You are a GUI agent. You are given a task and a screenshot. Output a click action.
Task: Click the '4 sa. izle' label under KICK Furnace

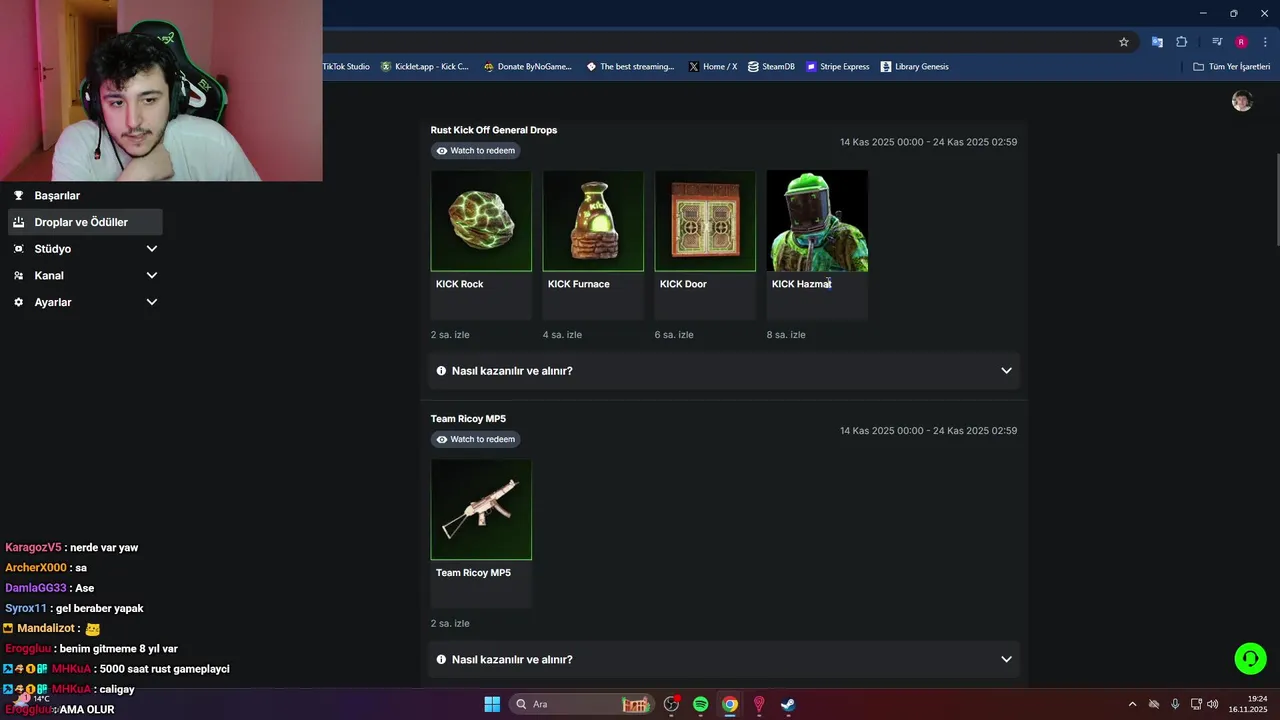point(562,335)
